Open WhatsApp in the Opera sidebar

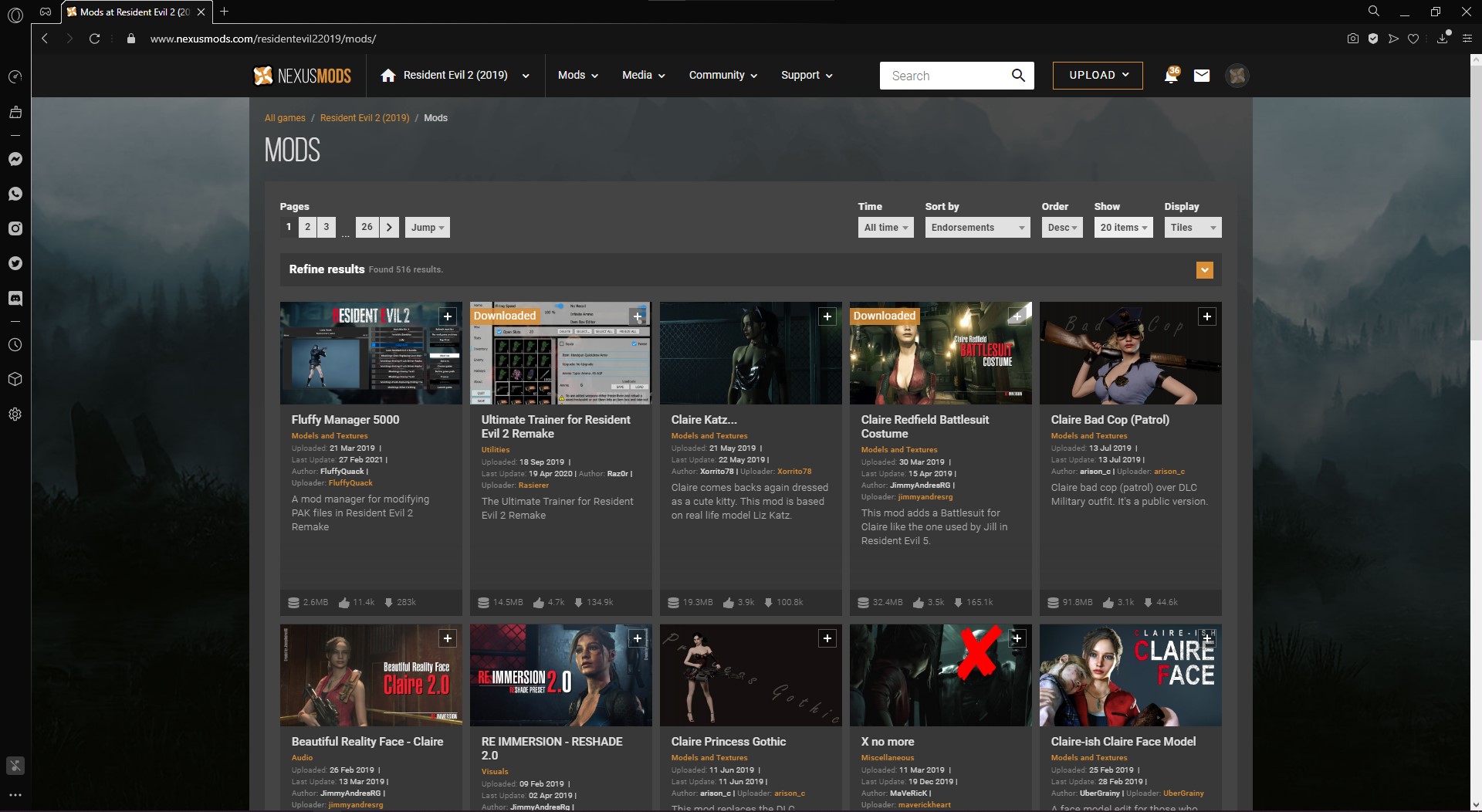point(15,194)
